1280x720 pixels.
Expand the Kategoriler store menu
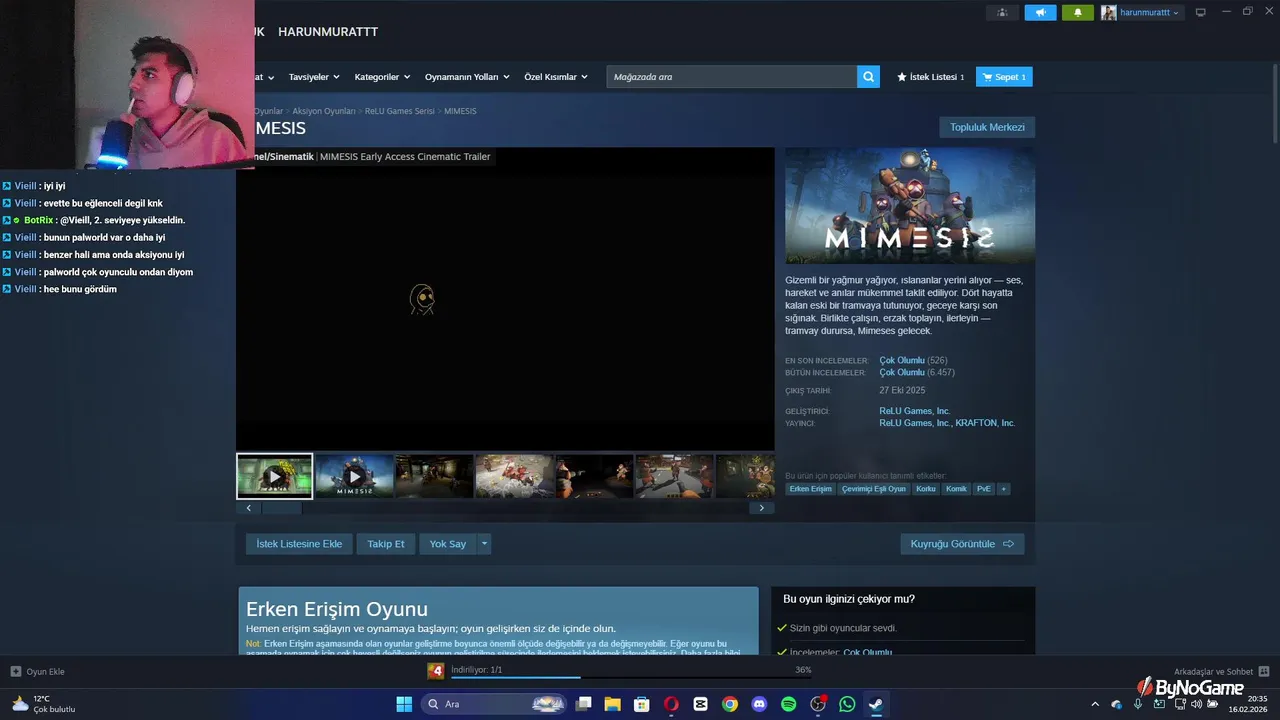click(382, 77)
